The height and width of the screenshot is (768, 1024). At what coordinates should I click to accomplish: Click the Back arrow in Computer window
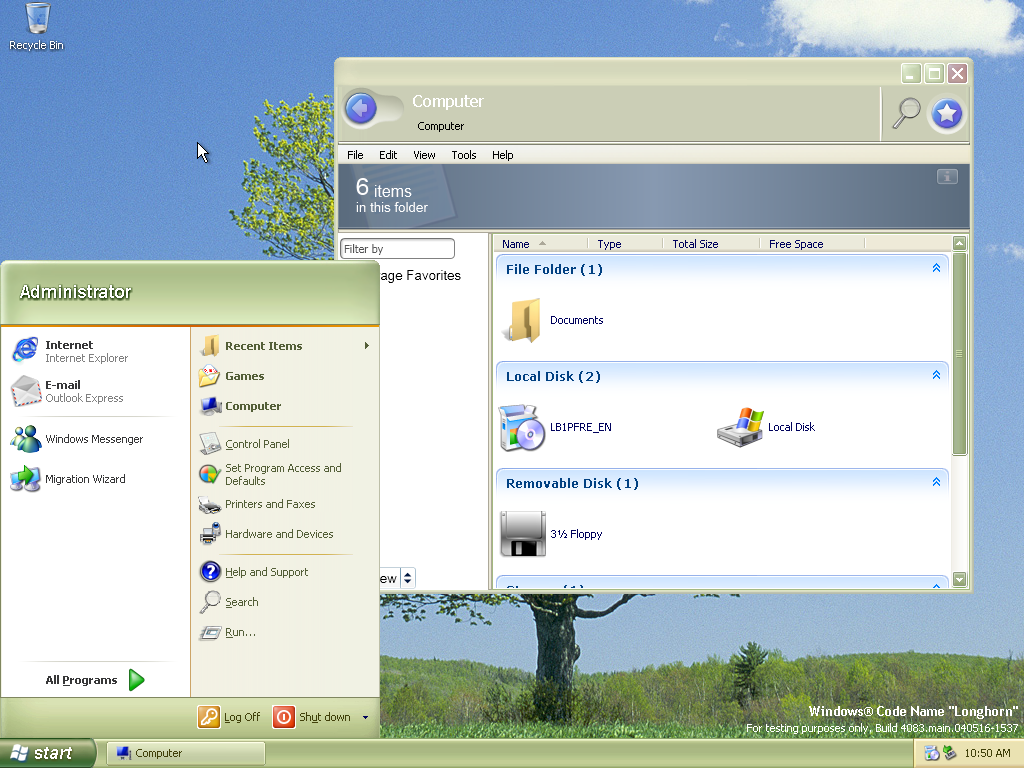(x=361, y=108)
